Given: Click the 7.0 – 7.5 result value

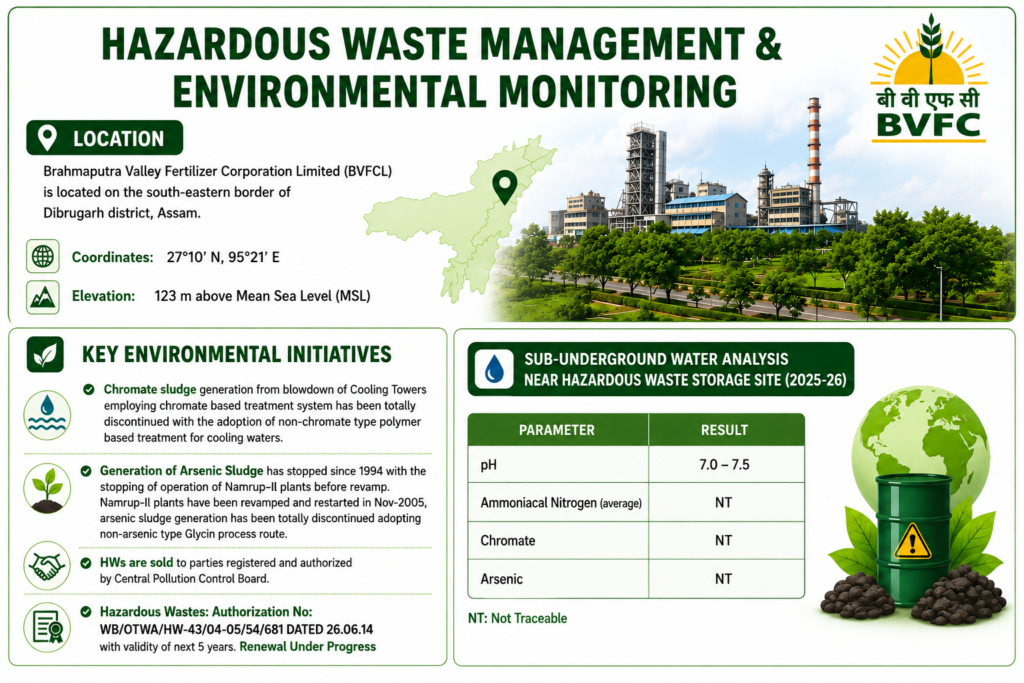Looking at the screenshot, I should coord(724,465).
